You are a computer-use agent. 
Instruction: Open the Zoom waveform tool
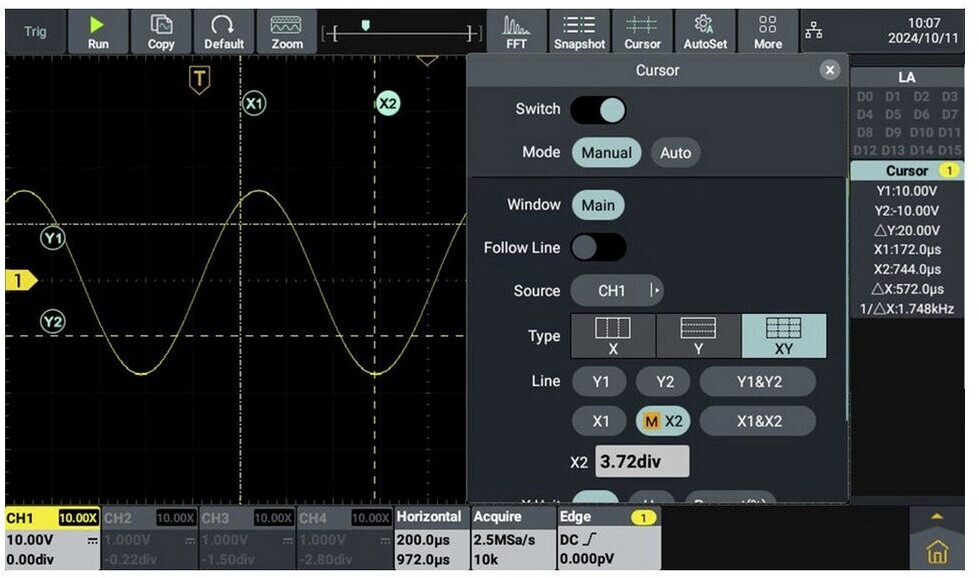coord(287,32)
